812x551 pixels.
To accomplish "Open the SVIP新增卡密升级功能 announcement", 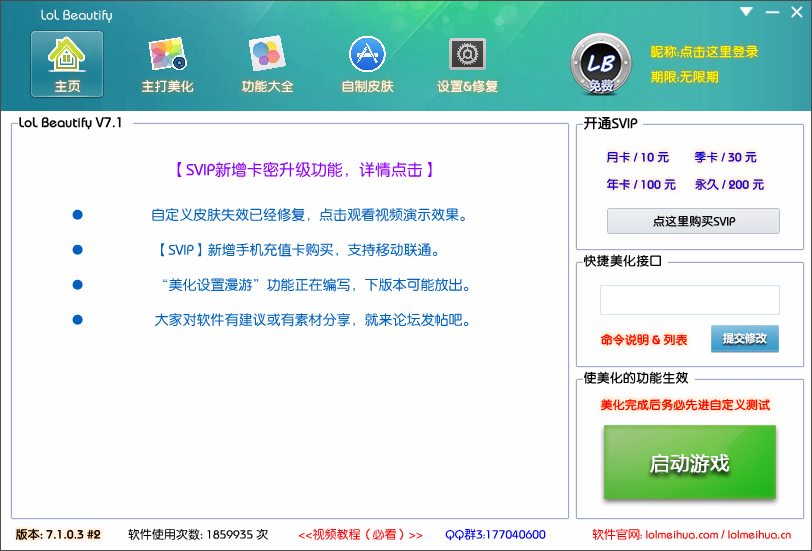I will tap(303, 170).
